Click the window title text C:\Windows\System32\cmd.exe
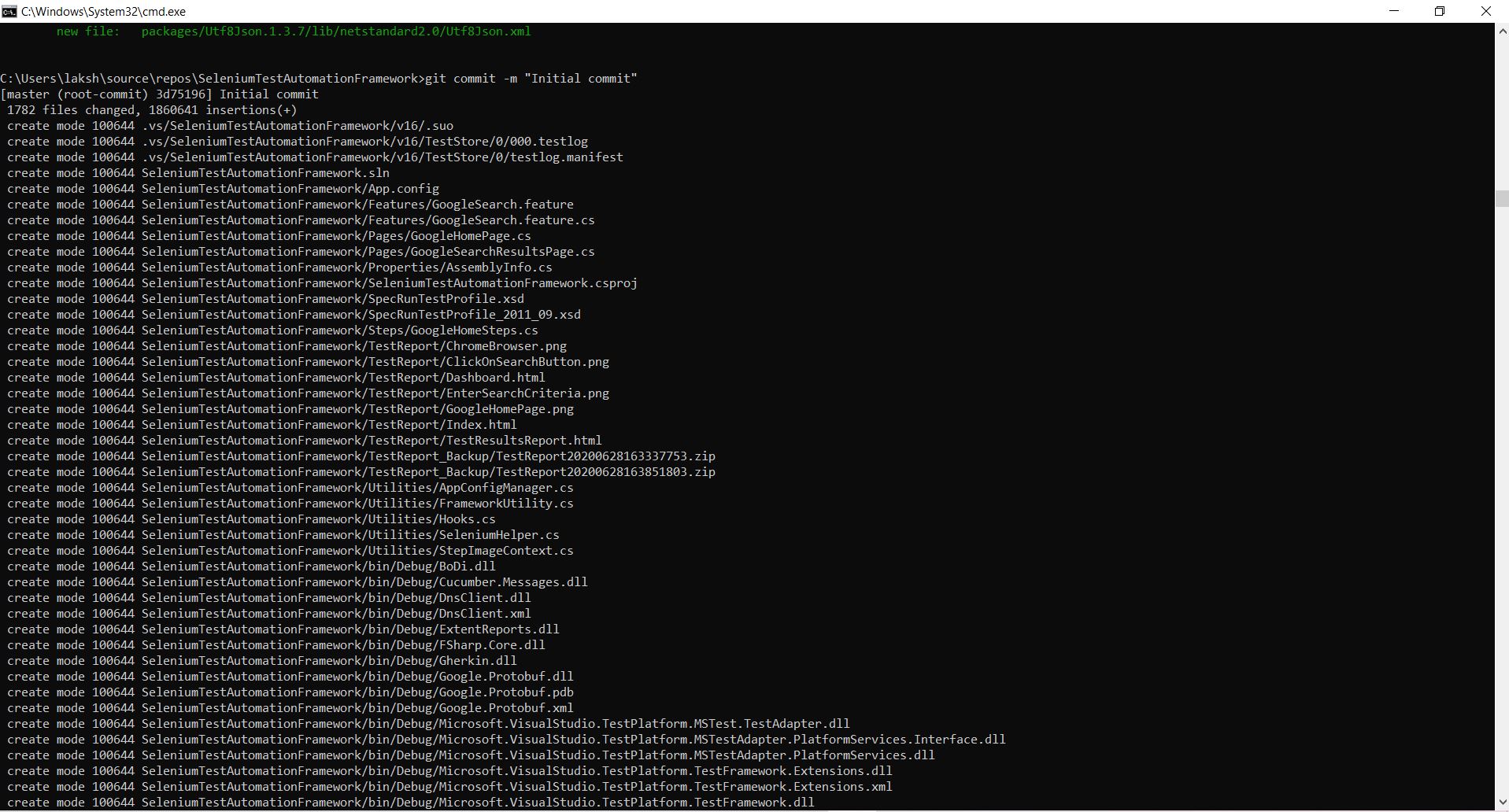The width and height of the screenshot is (1509, 812). coord(104,12)
